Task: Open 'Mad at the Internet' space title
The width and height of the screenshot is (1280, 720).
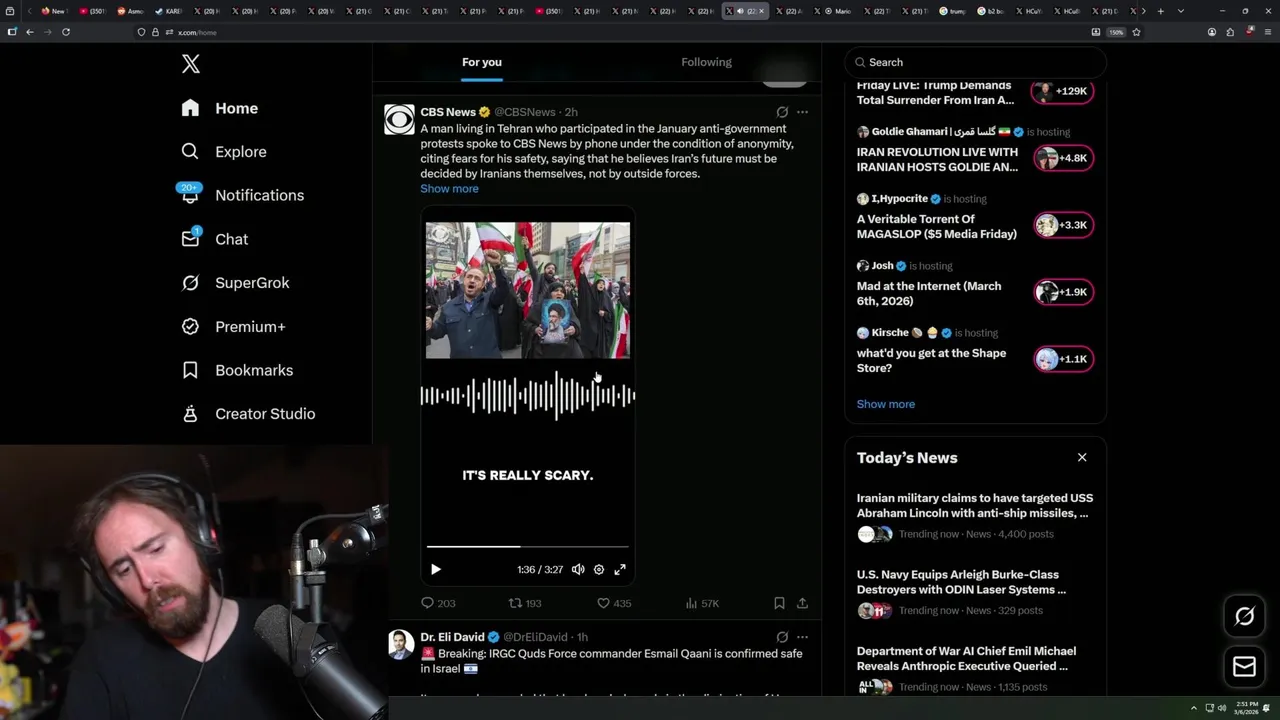Action: (x=929, y=293)
